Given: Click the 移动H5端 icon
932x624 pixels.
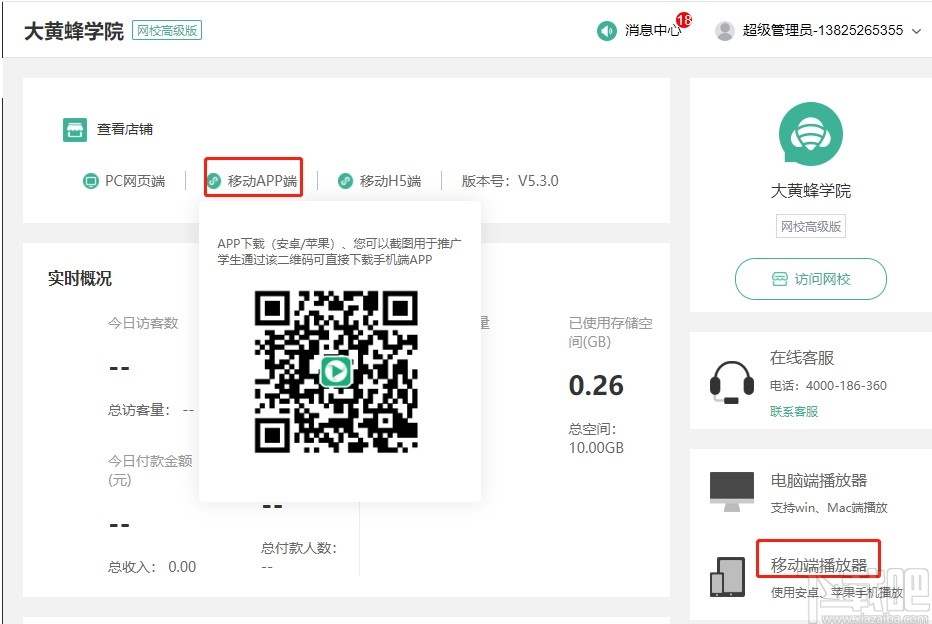Looking at the screenshot, I should coord(347,182).
